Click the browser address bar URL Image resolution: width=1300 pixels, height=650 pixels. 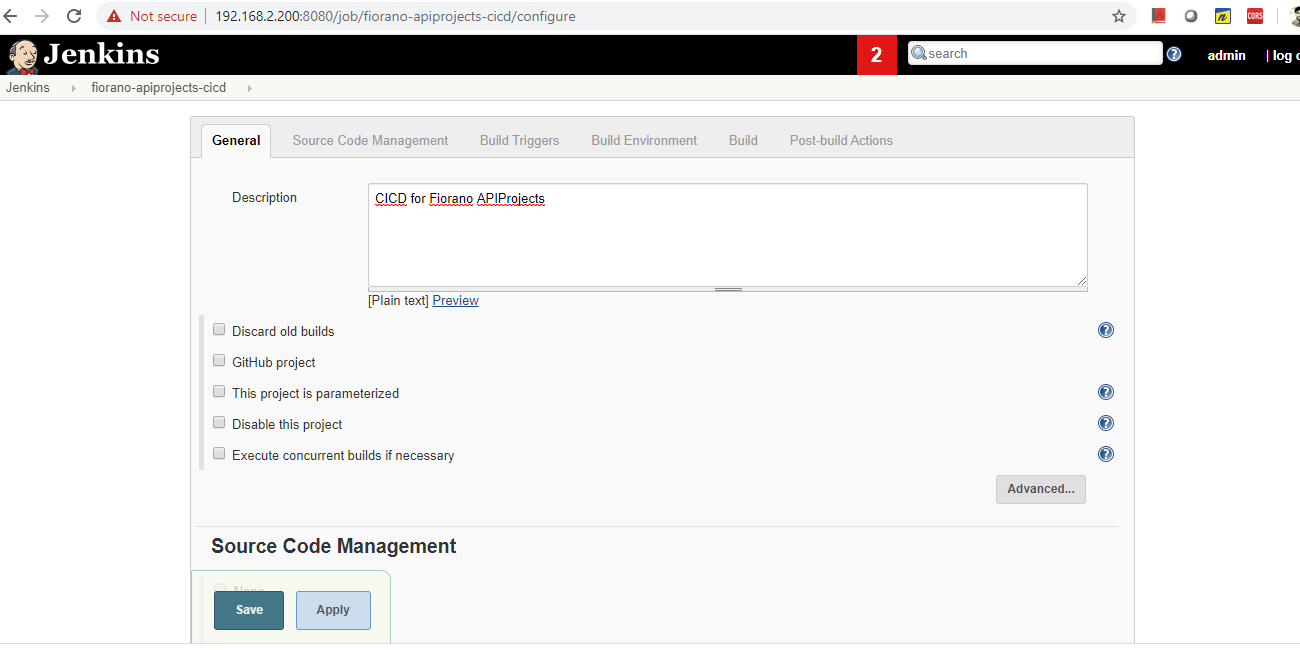point(395,16)
